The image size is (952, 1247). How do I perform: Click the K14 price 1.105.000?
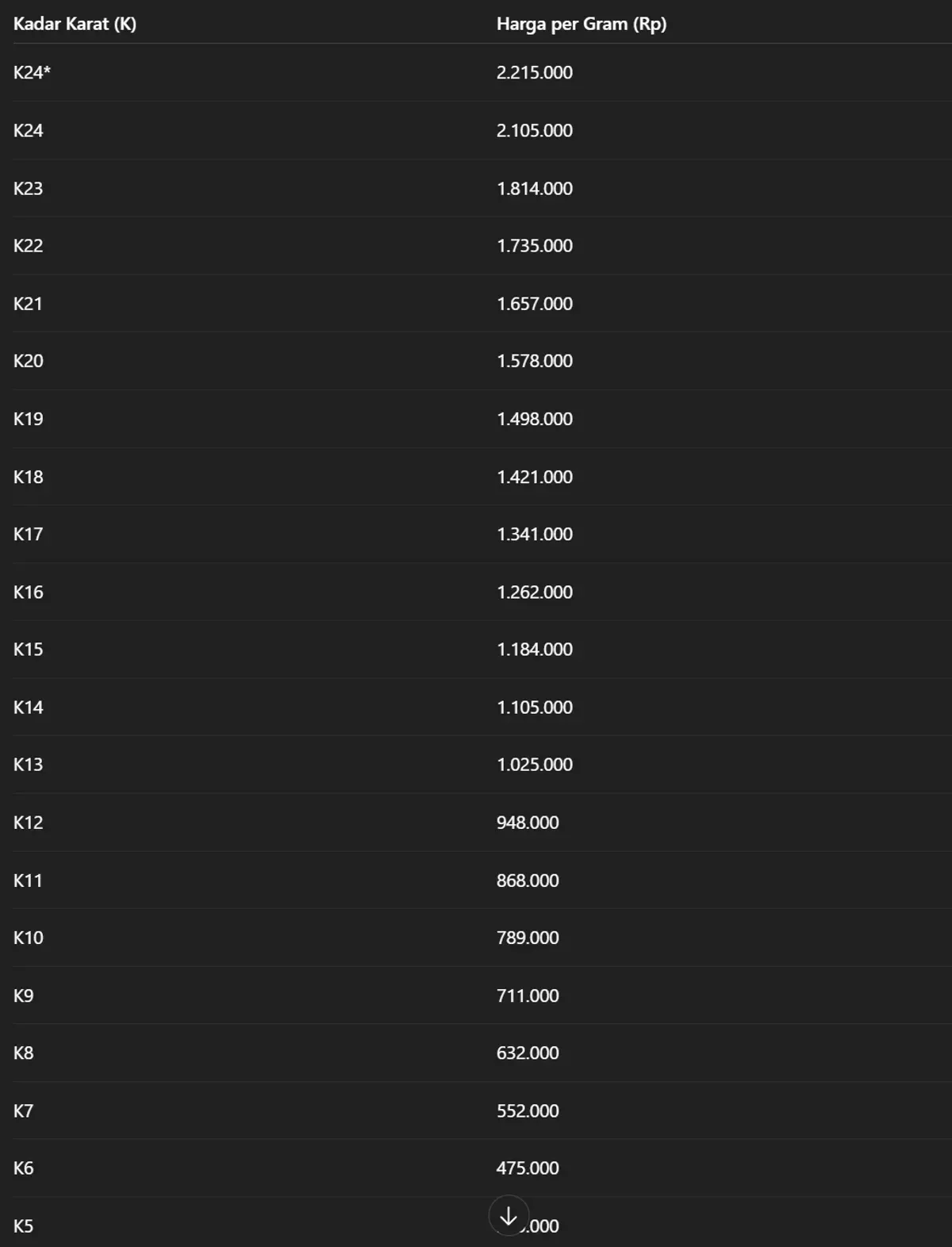tap(534, 707)
